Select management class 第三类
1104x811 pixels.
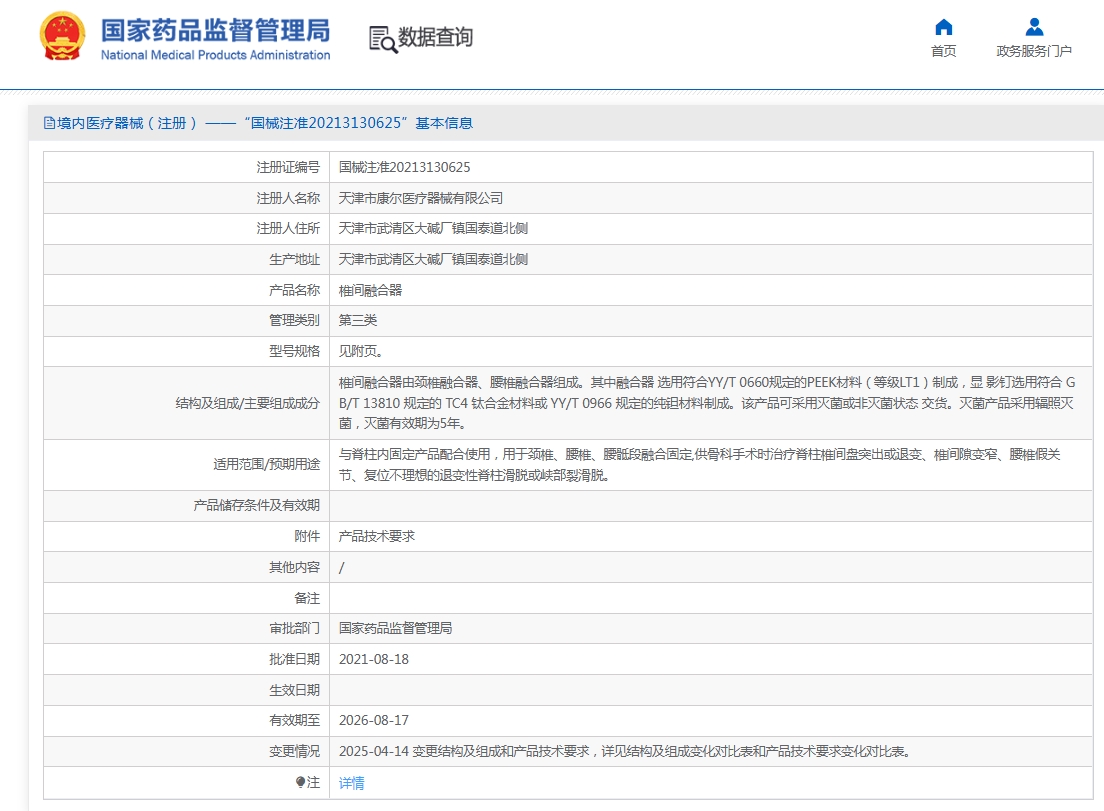(x=358, y=320)
